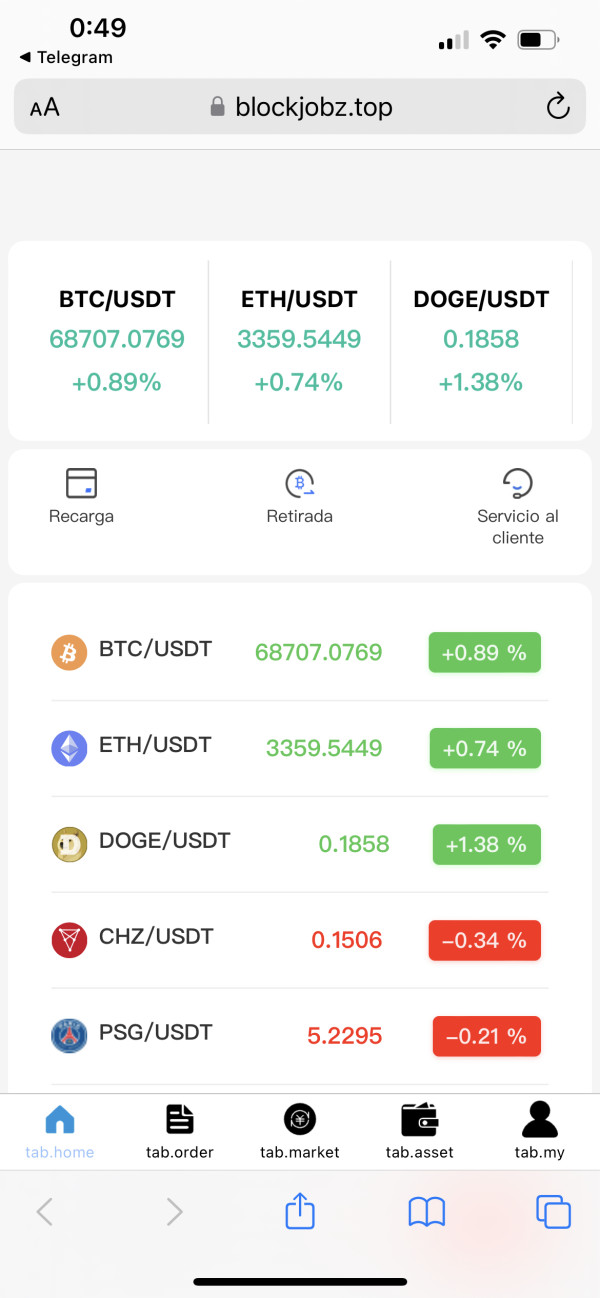Screen dimensions: 600x1298
Task: Tap the Ethereum coin icon
Action: pyautogui.click(x=69, y=748)
